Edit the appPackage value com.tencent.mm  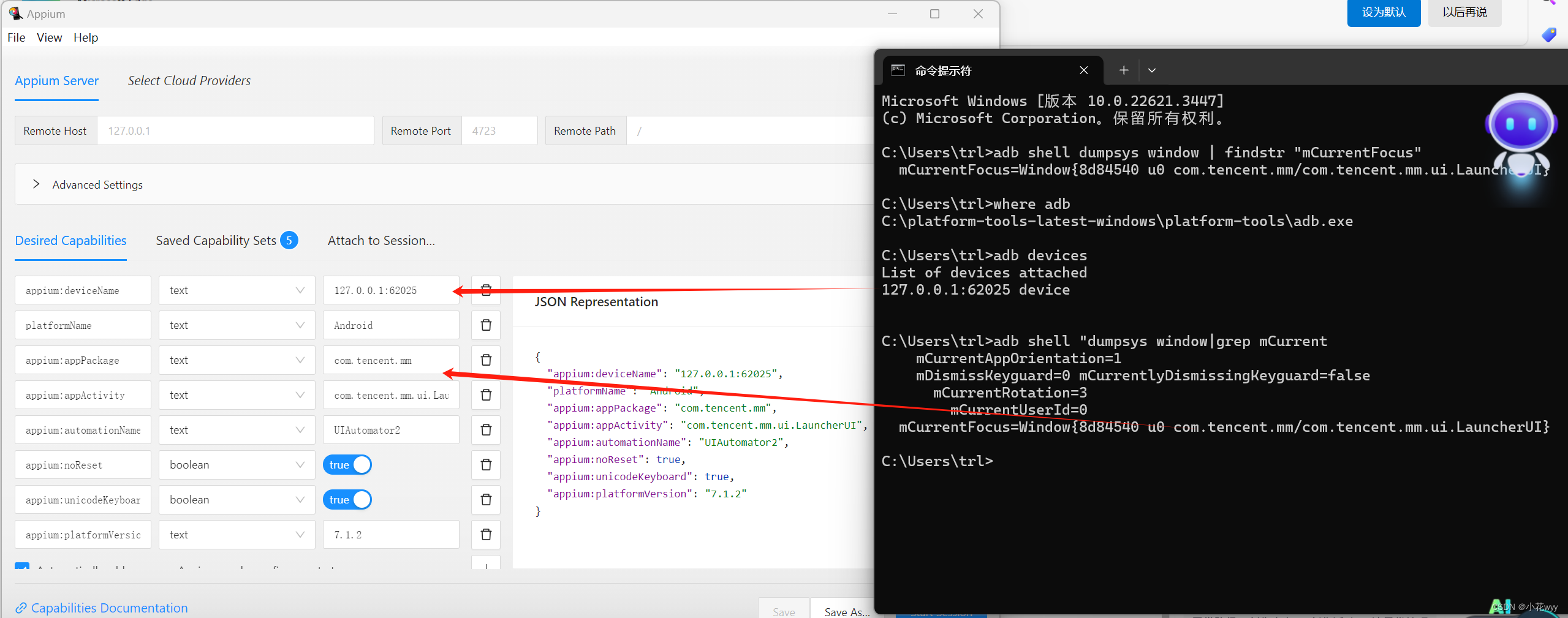[x=391, y=360]
